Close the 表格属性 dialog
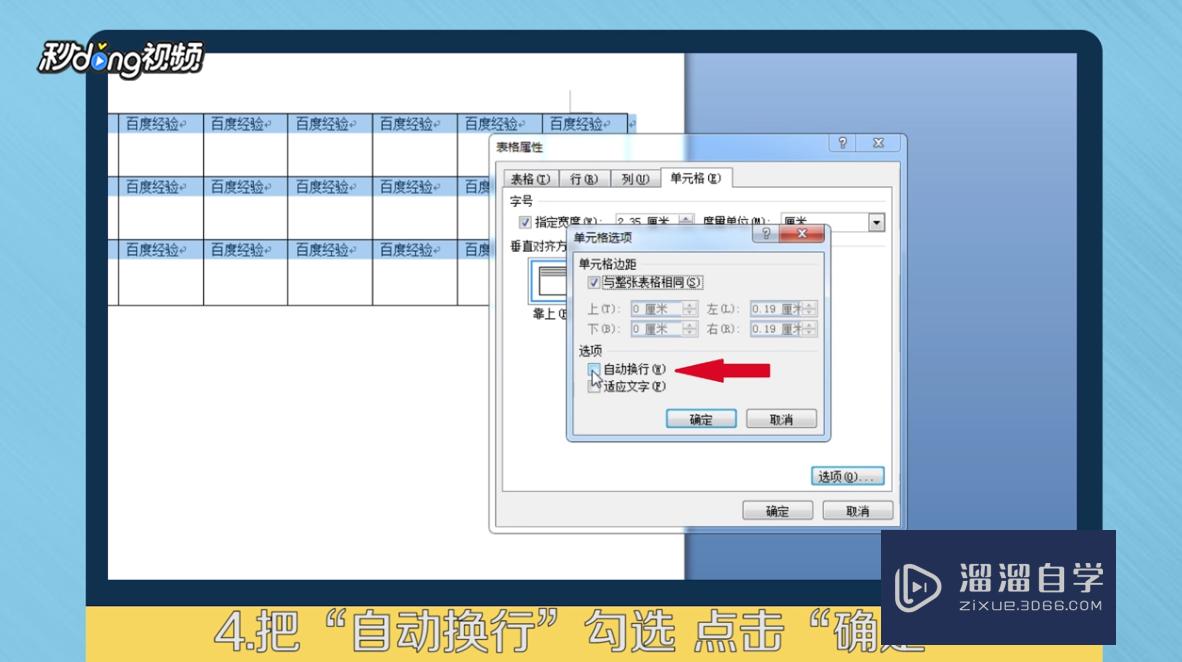The width and height of the screenshot is (1182, 662). tap(879, 143)
